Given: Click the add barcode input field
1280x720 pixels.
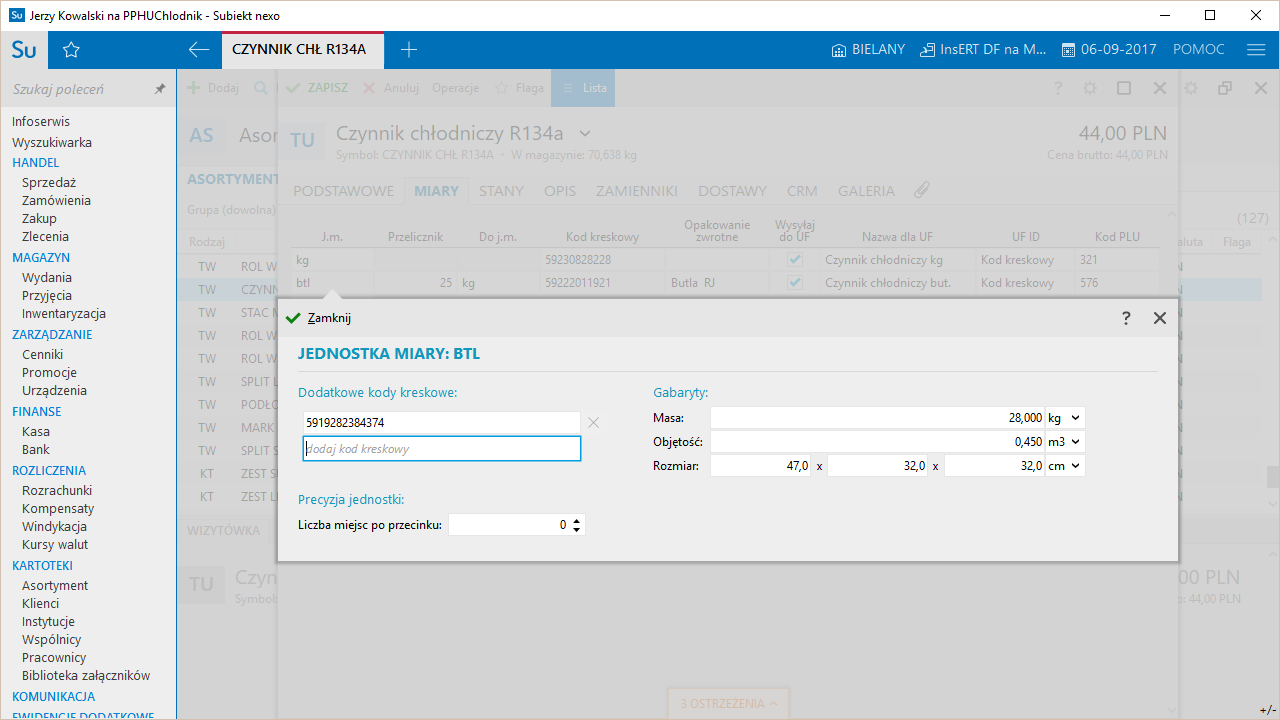Looking at the screenshot, I should coord(441,449).
